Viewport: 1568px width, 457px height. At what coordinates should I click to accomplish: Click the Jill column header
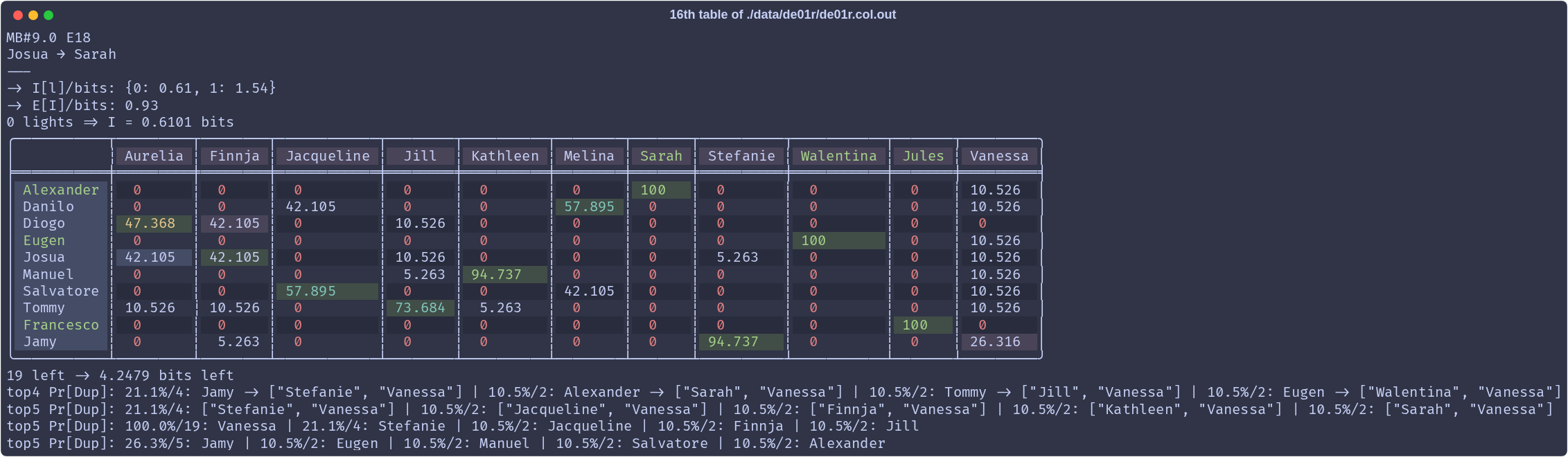(421, 156)
